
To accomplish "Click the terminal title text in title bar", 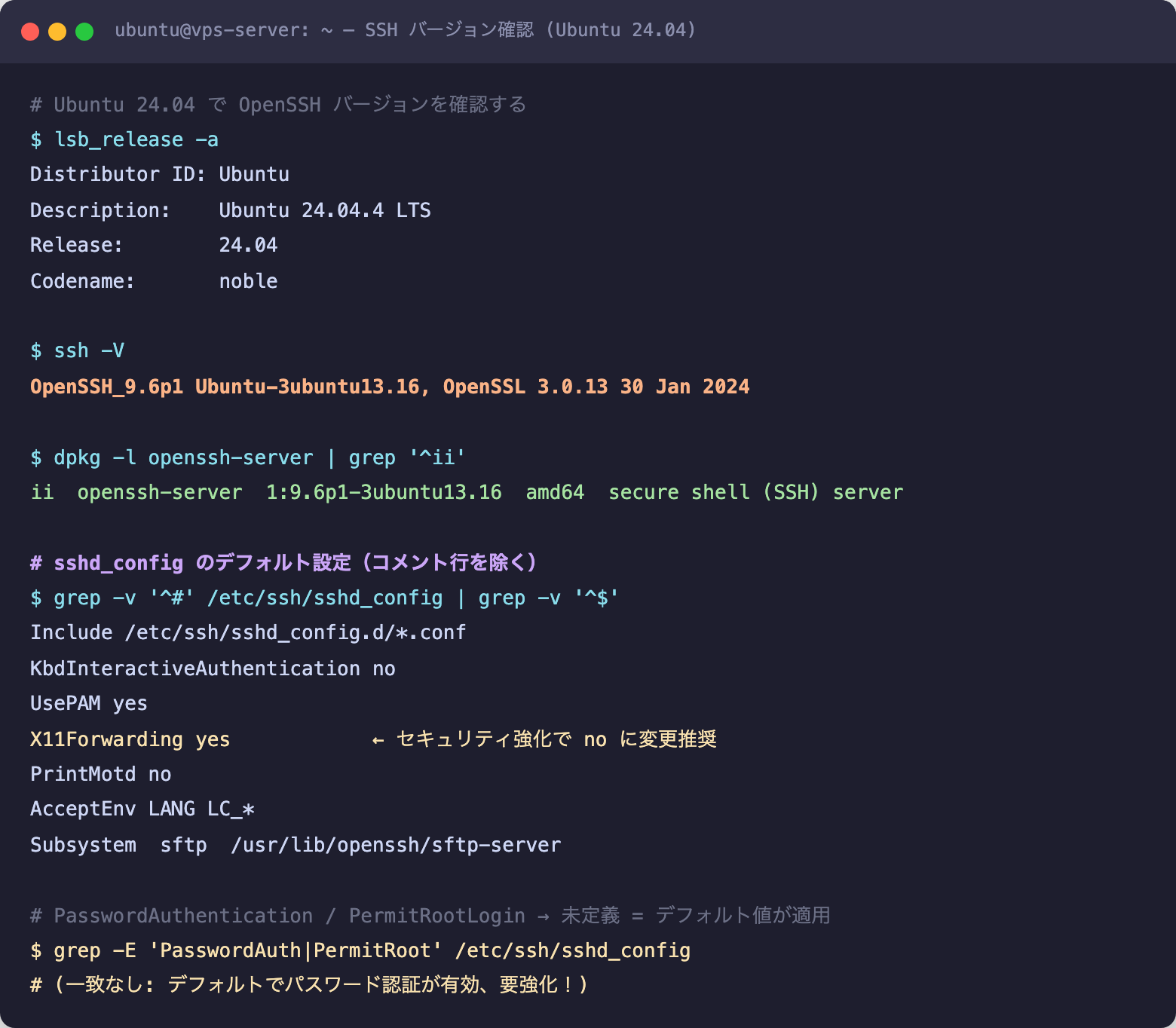I will (406, 30).
